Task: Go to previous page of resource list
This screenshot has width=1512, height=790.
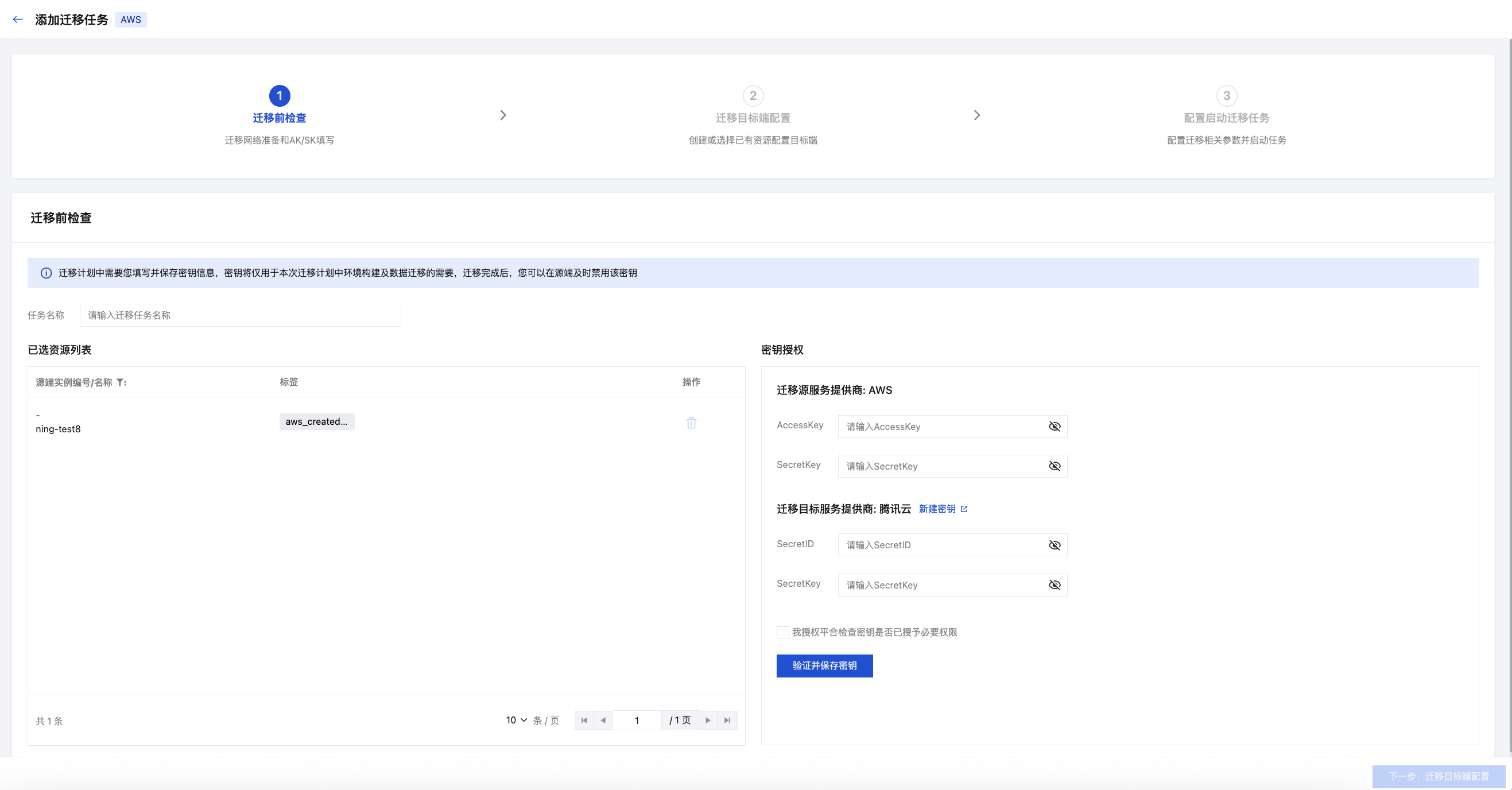Action: [603, 720]
